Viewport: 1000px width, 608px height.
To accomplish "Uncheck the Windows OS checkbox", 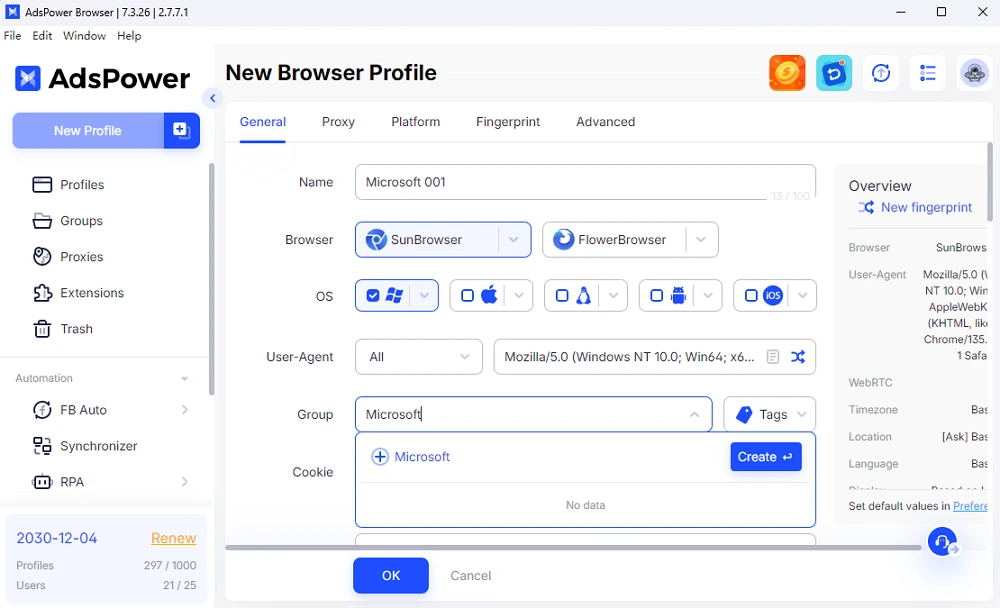I will tap(373, 295).
